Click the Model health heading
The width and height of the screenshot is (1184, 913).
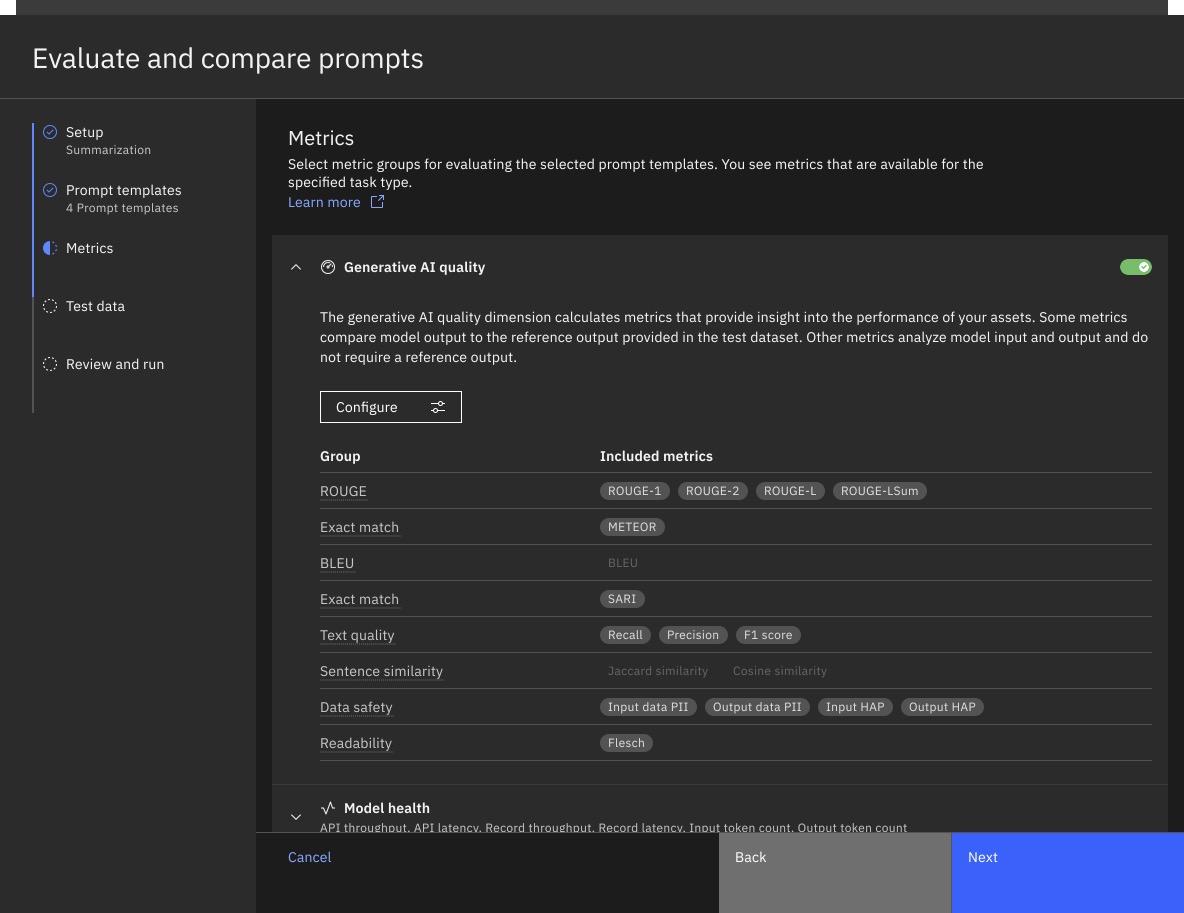pyautogui.click(x=387, y=808)
